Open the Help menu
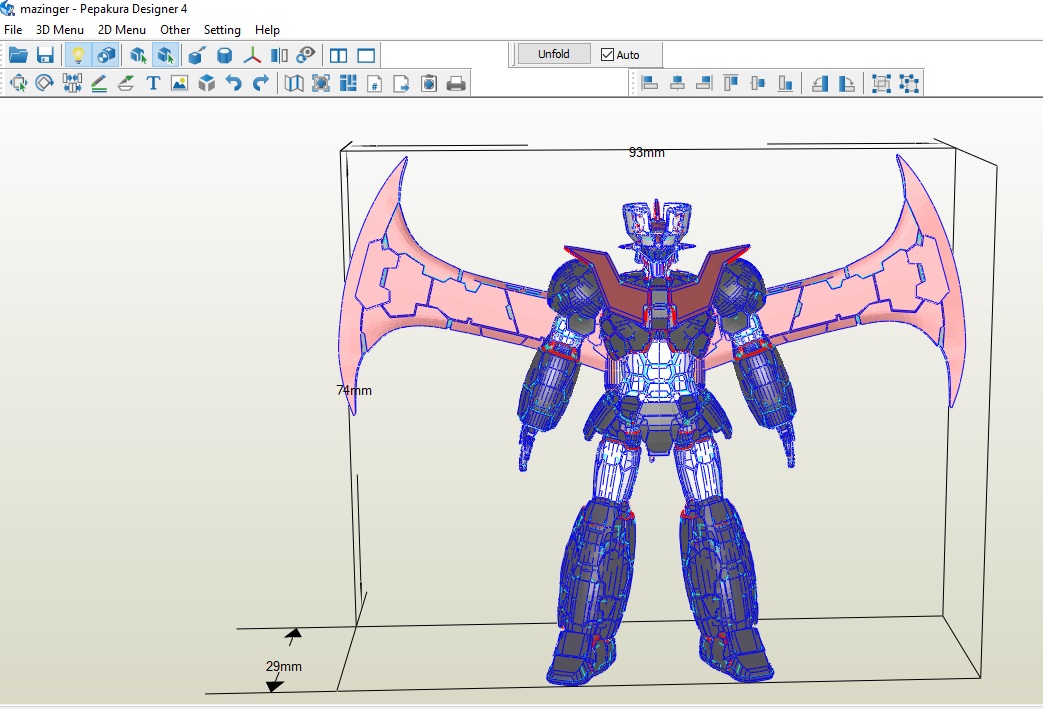 (x=267, y=30)
